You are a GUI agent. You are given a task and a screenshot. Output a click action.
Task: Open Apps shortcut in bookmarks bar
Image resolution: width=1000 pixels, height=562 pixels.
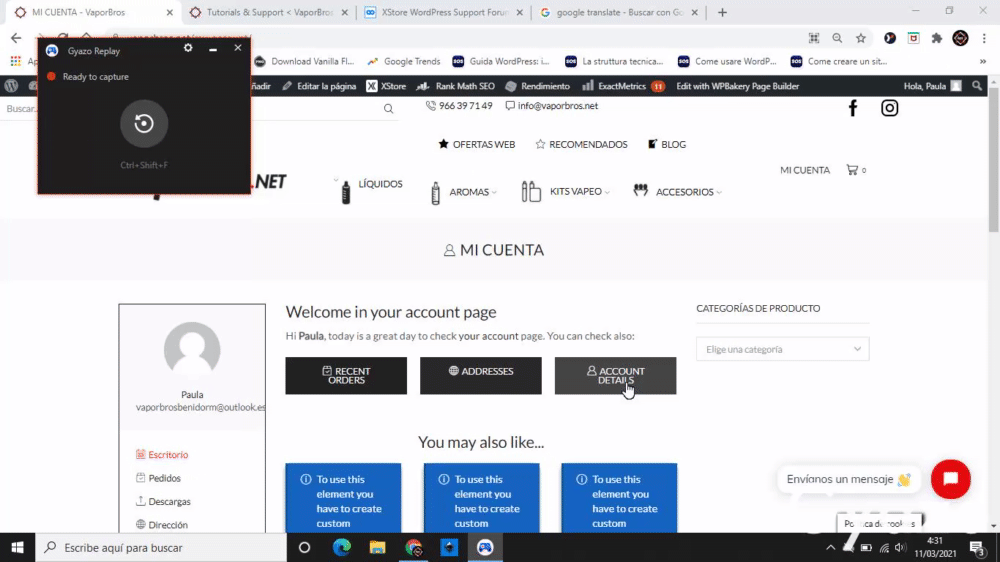click(x=16, y=61)
